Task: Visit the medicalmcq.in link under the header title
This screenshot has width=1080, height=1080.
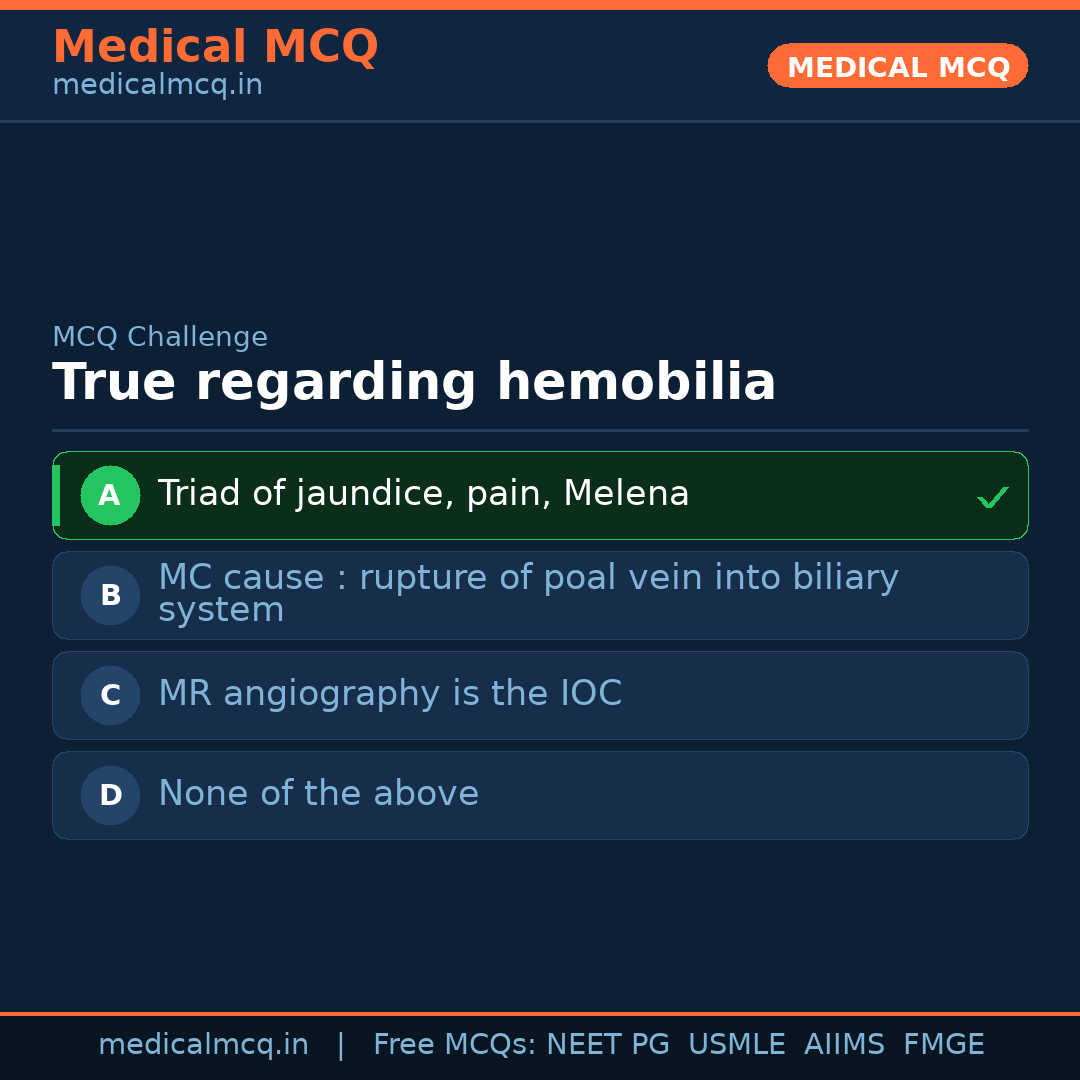Action: pyautogui.click(x=157, y=85)
